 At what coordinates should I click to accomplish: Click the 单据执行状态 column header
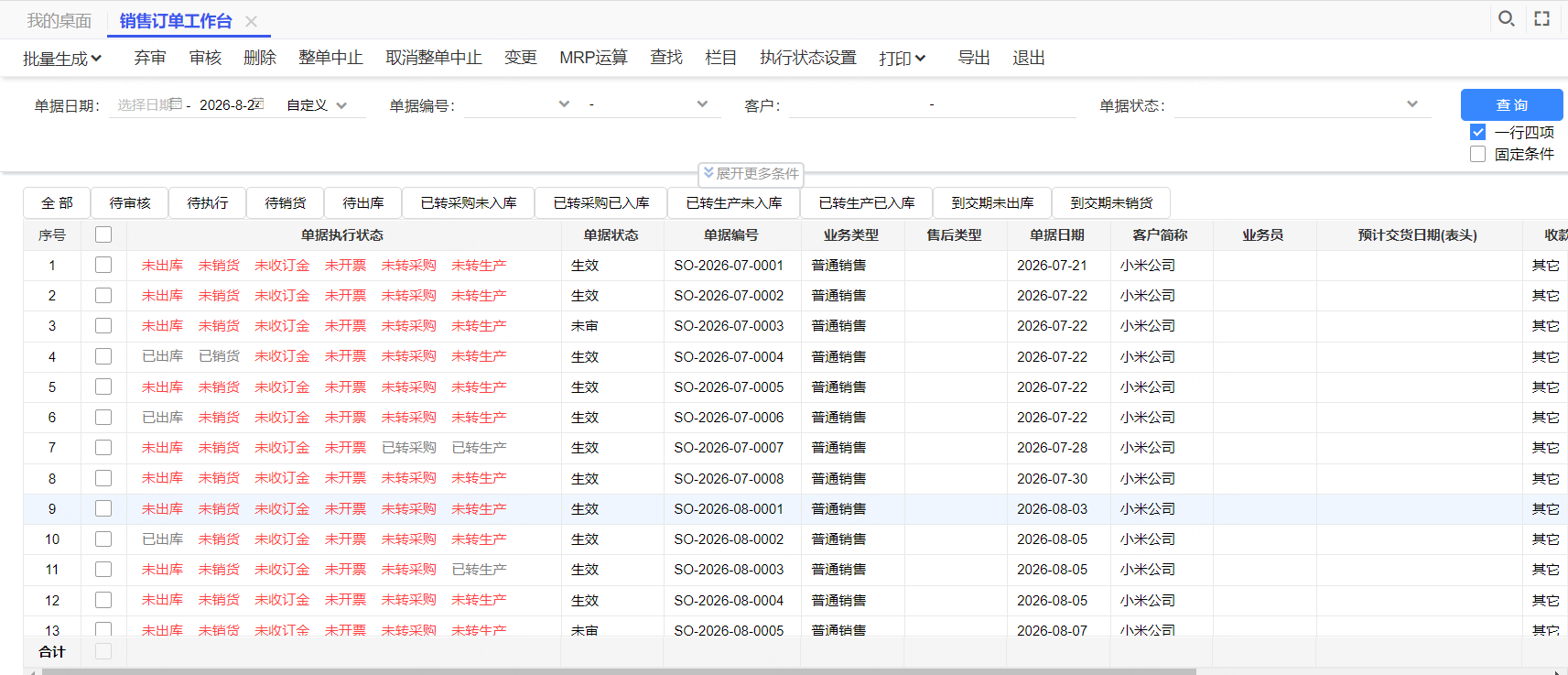[342, 234]
